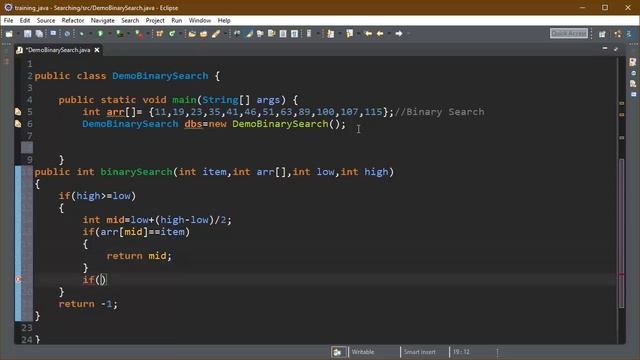
Task: Open the Project menu
Action: click(x=155, y=20)
